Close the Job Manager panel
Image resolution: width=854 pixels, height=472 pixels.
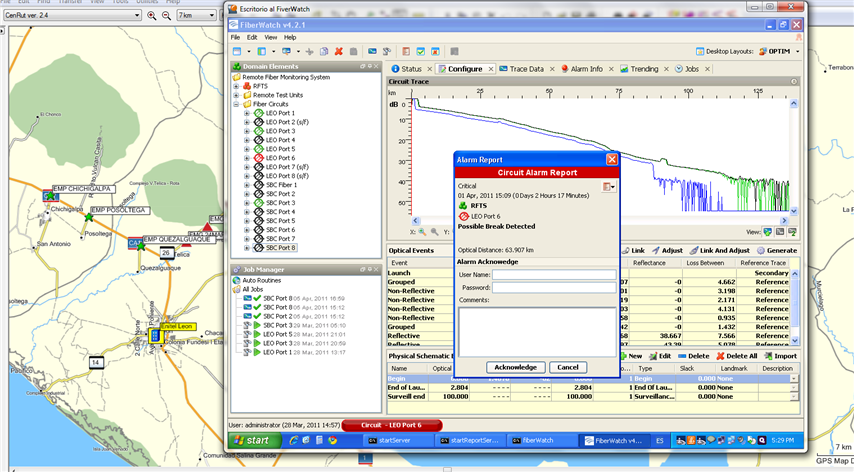(376, 269)
